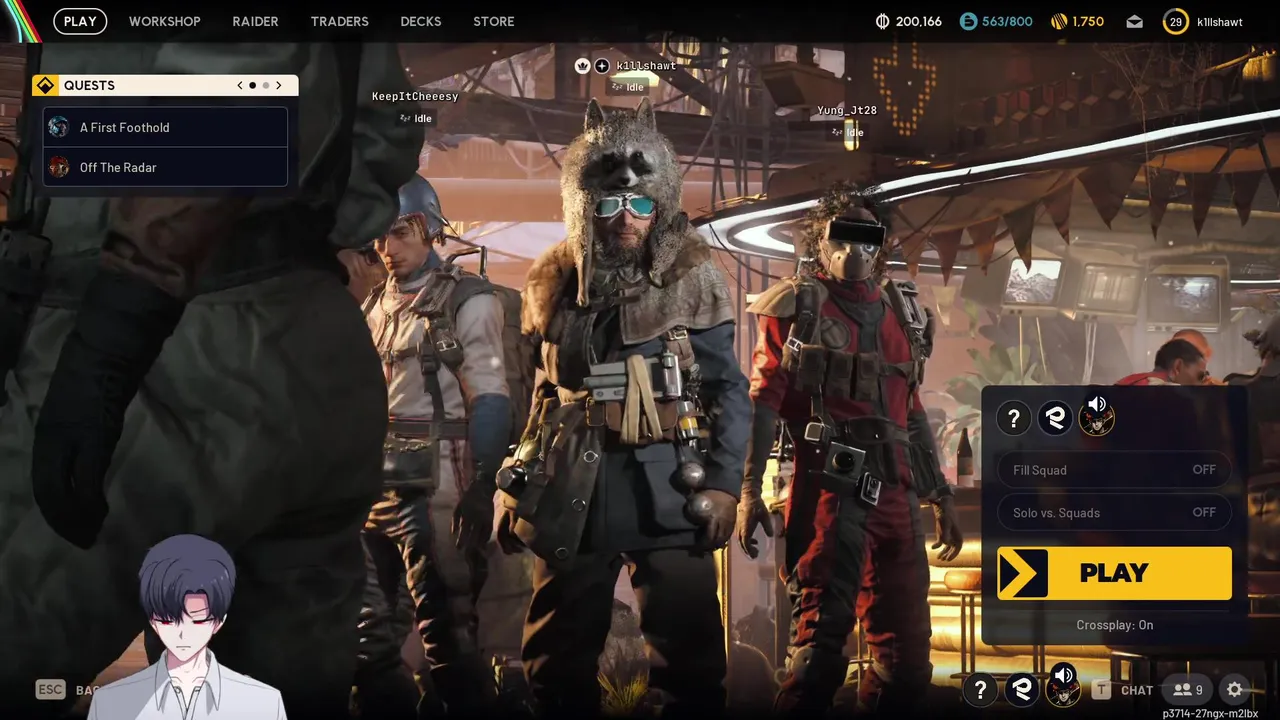This screenshot has width=1280, height=720.
Task: Open the settings gear icon
Action: pos(1235,689)
